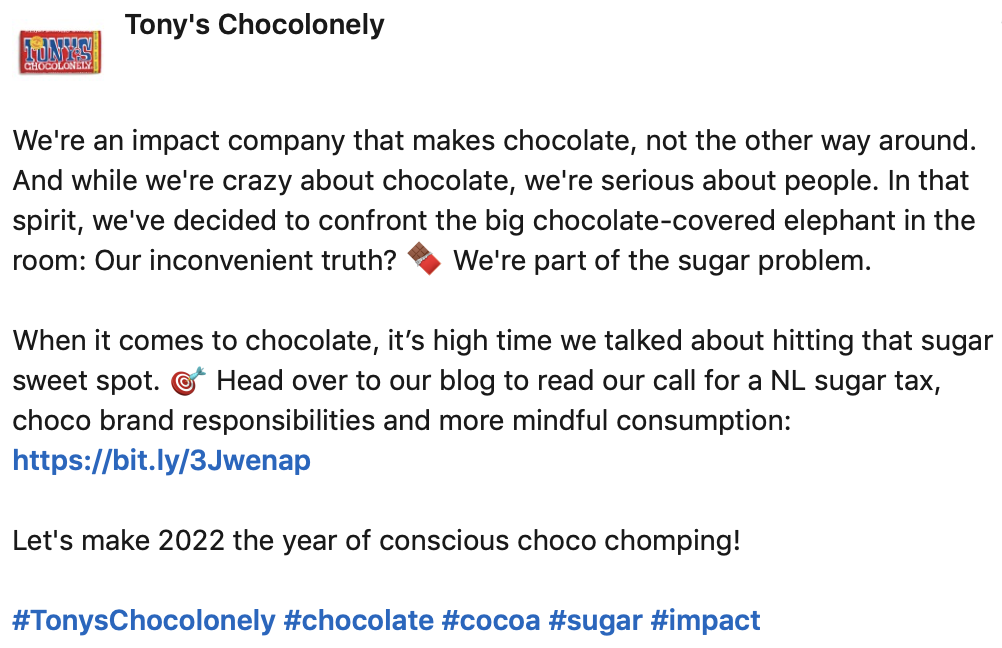The image size is (1002, 648).
Task: Click the chocolate bar emoji
Action: pos(424,262)
